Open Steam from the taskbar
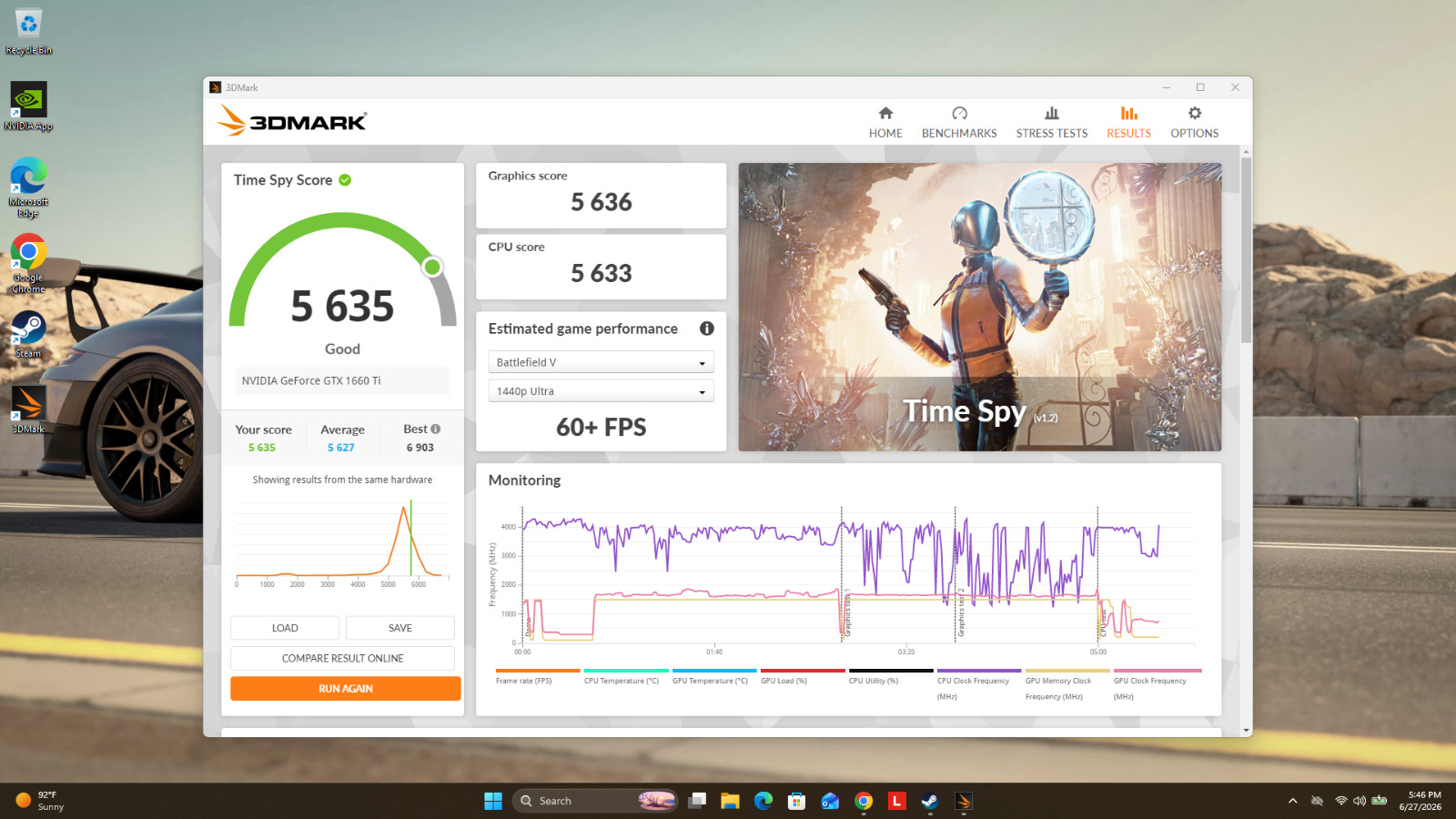Screen dimensions: 1456x819 tap(930, 801)
